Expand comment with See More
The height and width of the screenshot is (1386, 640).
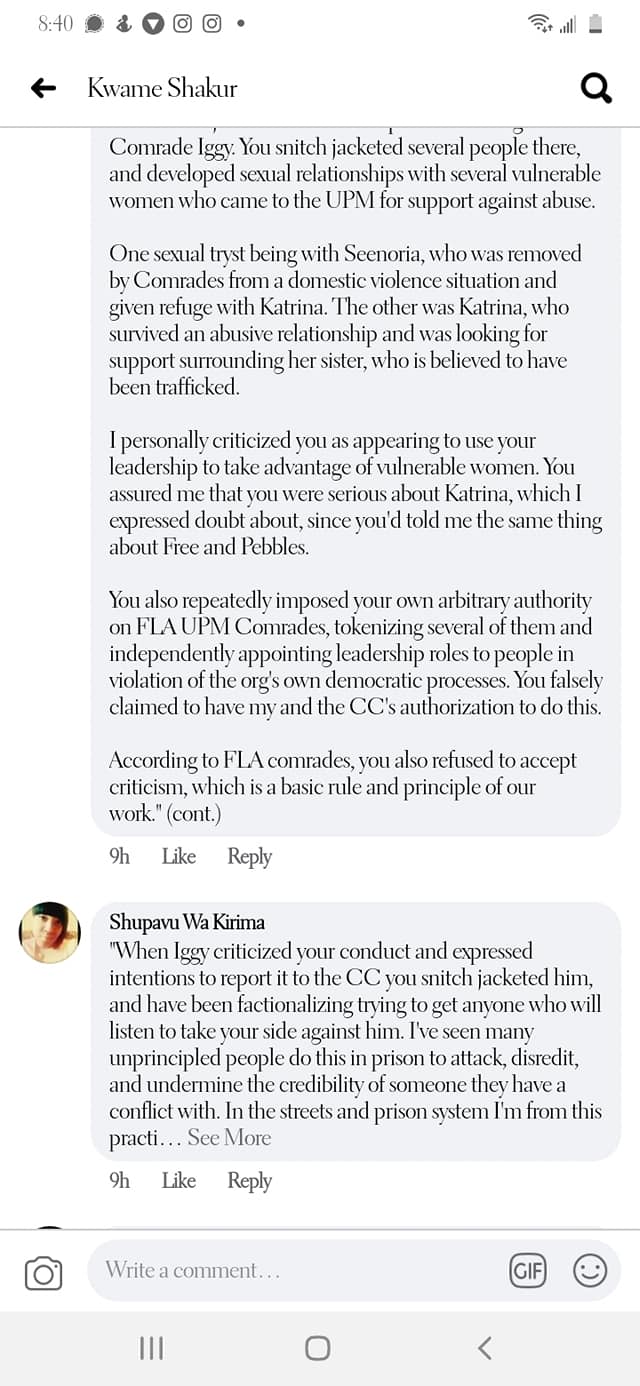point(229,1138)
